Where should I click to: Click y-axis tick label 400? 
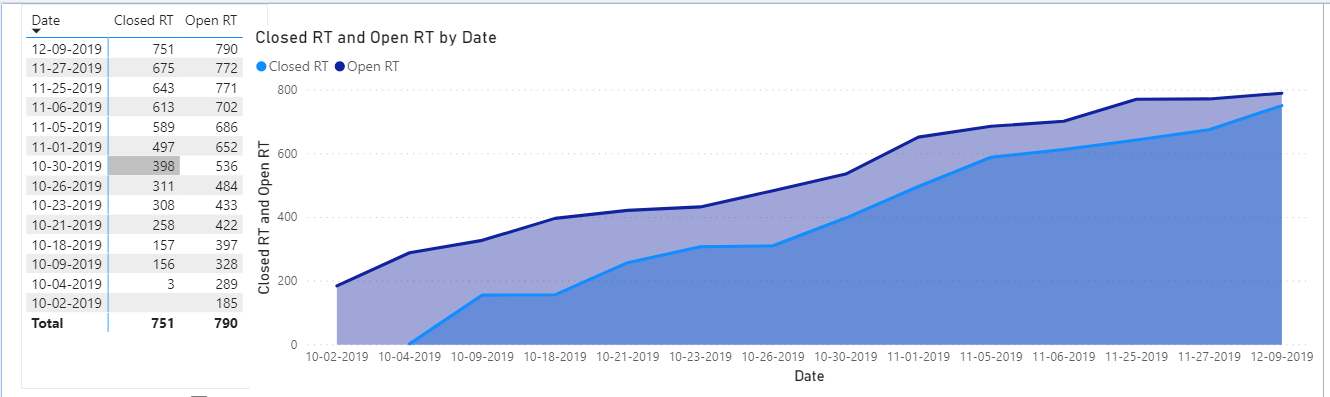287,217
